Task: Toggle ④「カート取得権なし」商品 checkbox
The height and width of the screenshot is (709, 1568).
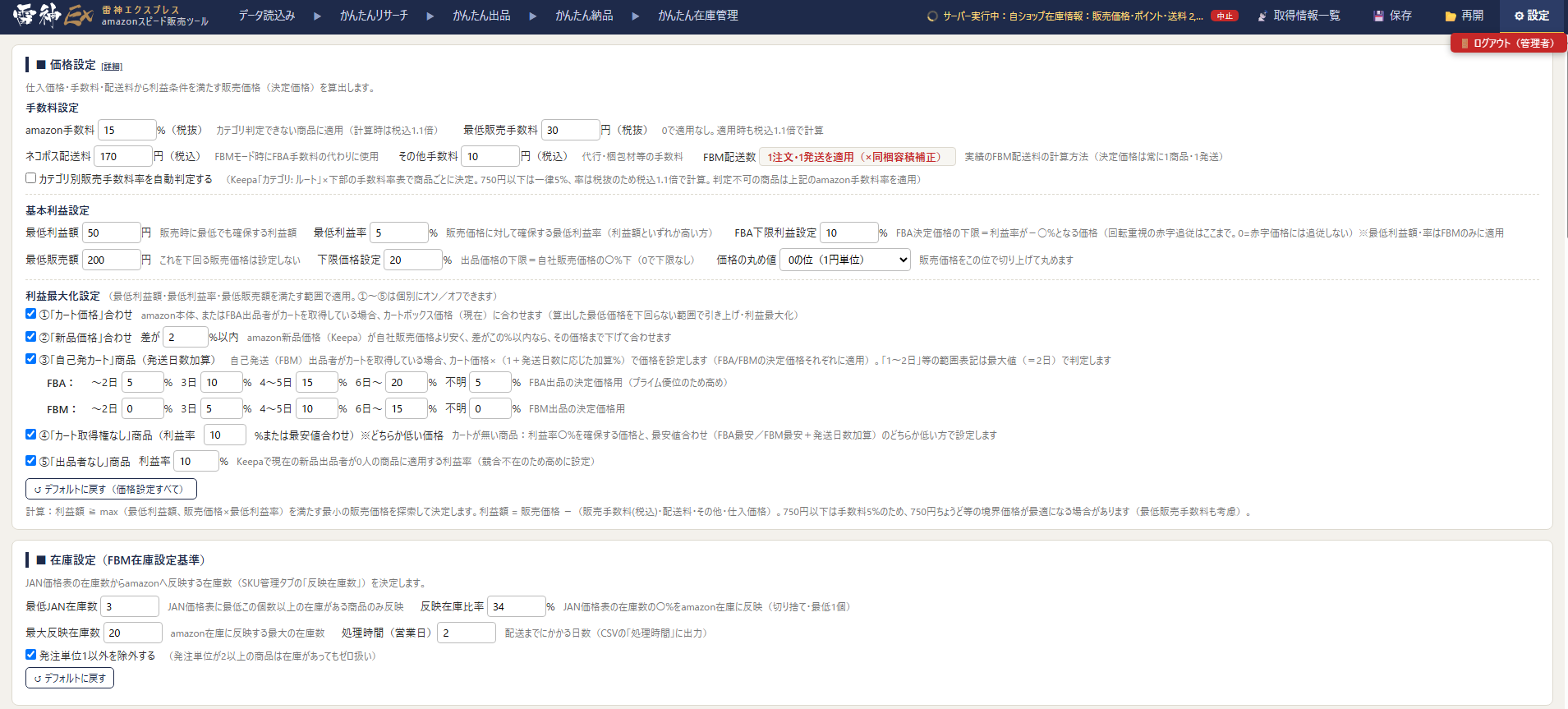Action: click(30, 434)
